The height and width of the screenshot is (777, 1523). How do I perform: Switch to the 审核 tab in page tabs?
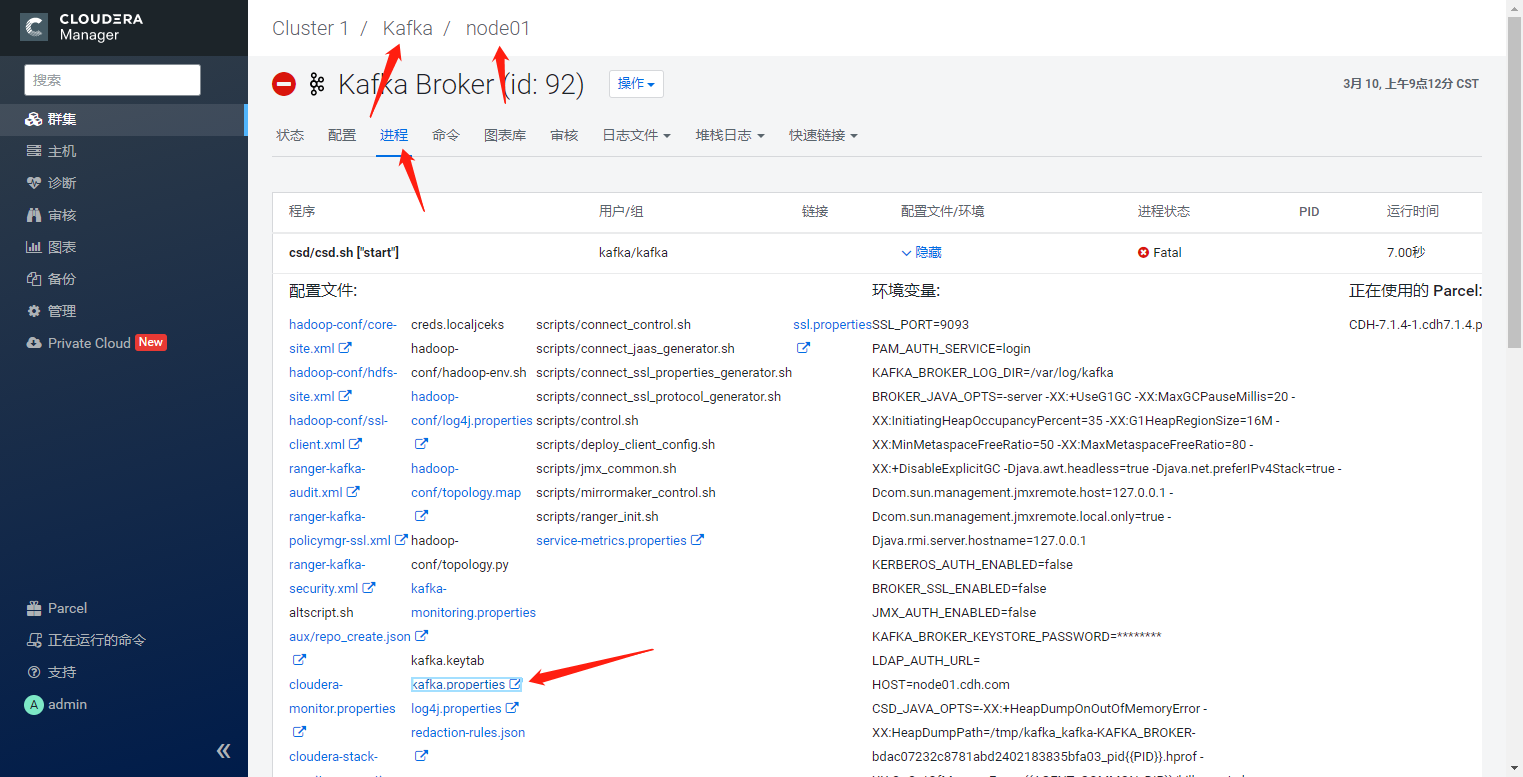pos(564,135)
